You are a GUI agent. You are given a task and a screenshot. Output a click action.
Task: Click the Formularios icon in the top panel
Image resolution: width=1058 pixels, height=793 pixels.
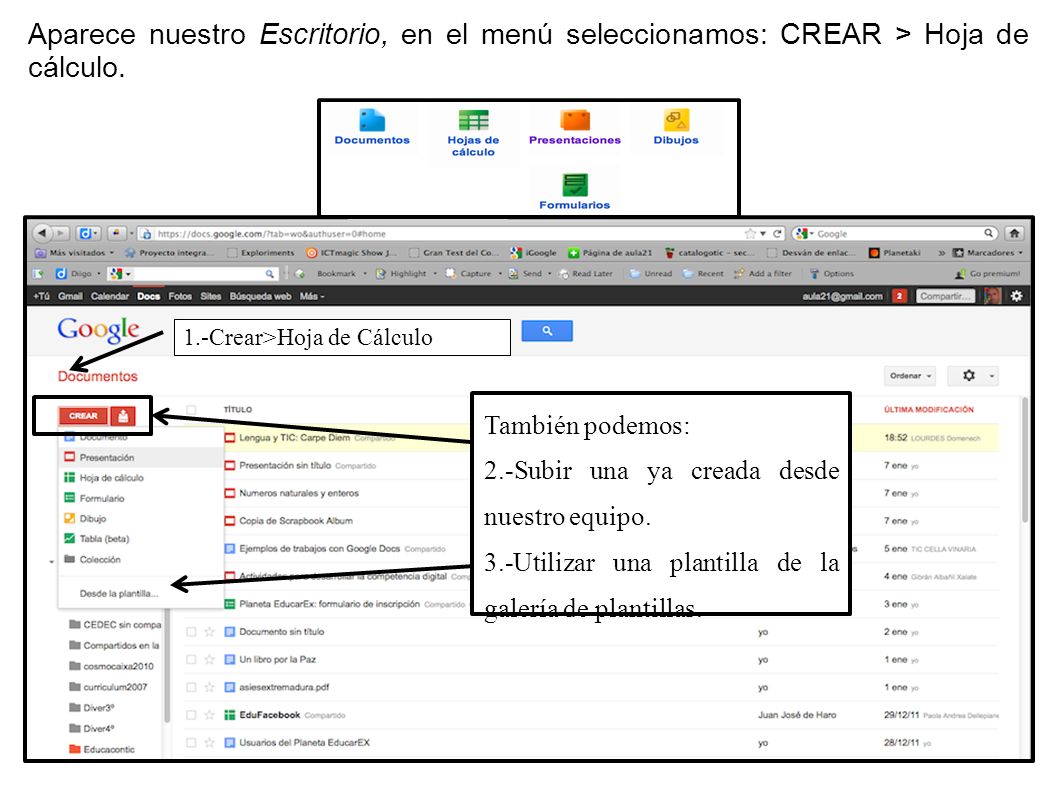pyautogui.click(x=575, y=184)
